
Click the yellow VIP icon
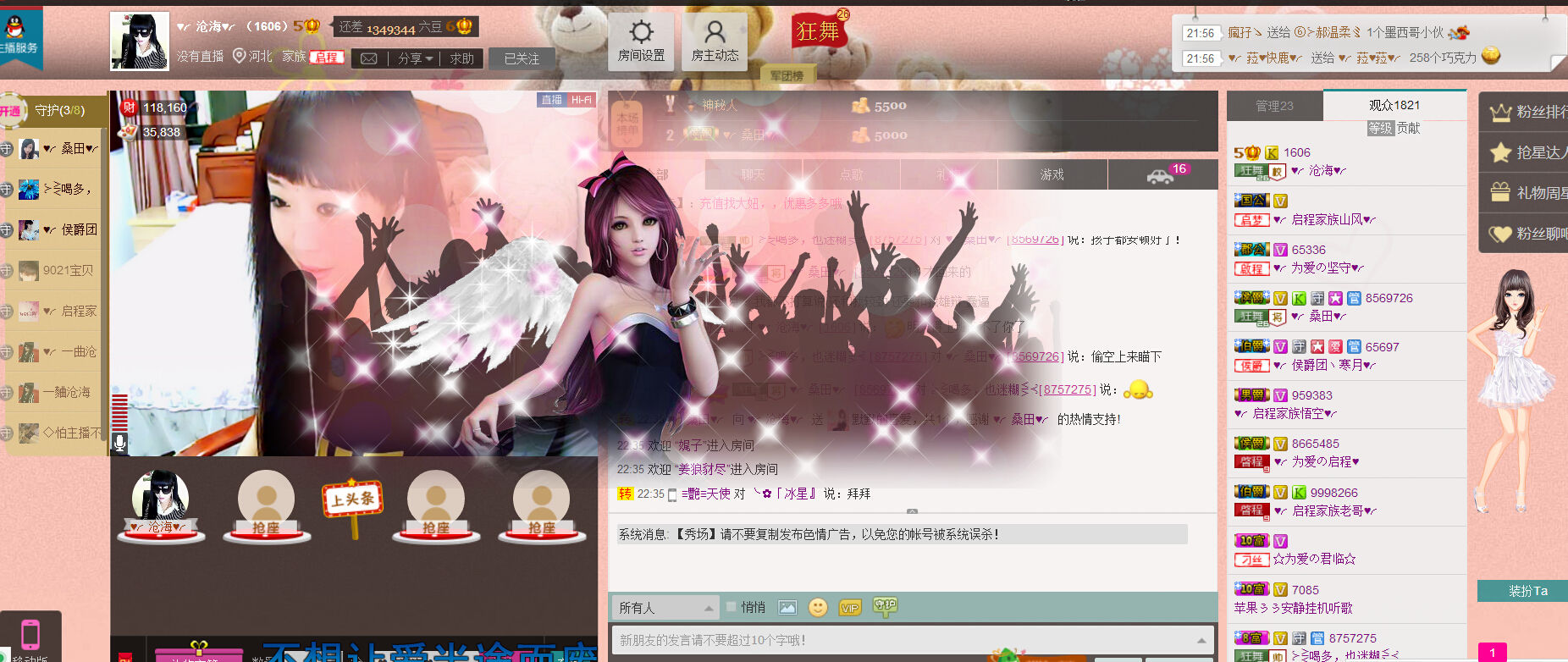(x=849, y=608)
